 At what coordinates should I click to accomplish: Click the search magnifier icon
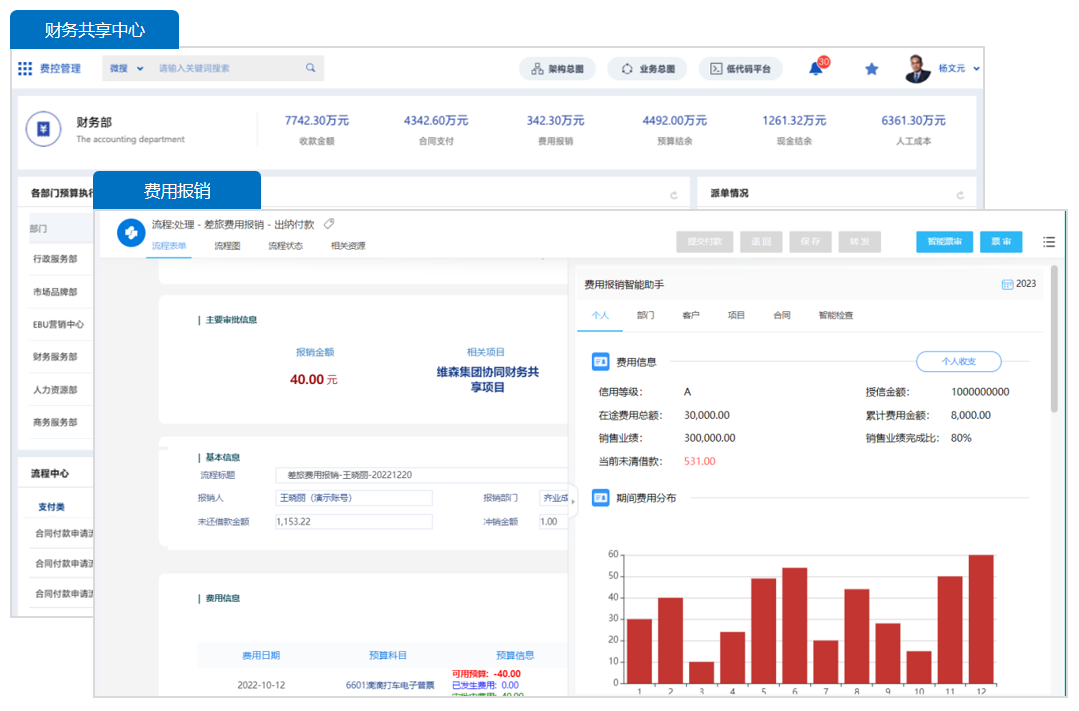tap(310, 67)
